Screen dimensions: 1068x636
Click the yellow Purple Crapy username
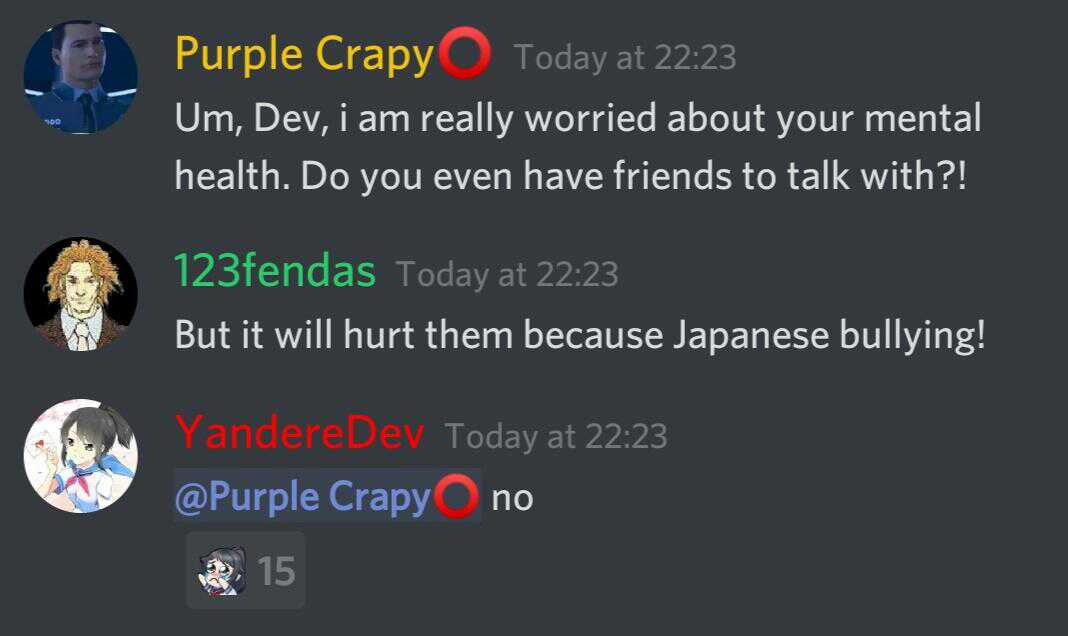[304, 54]
